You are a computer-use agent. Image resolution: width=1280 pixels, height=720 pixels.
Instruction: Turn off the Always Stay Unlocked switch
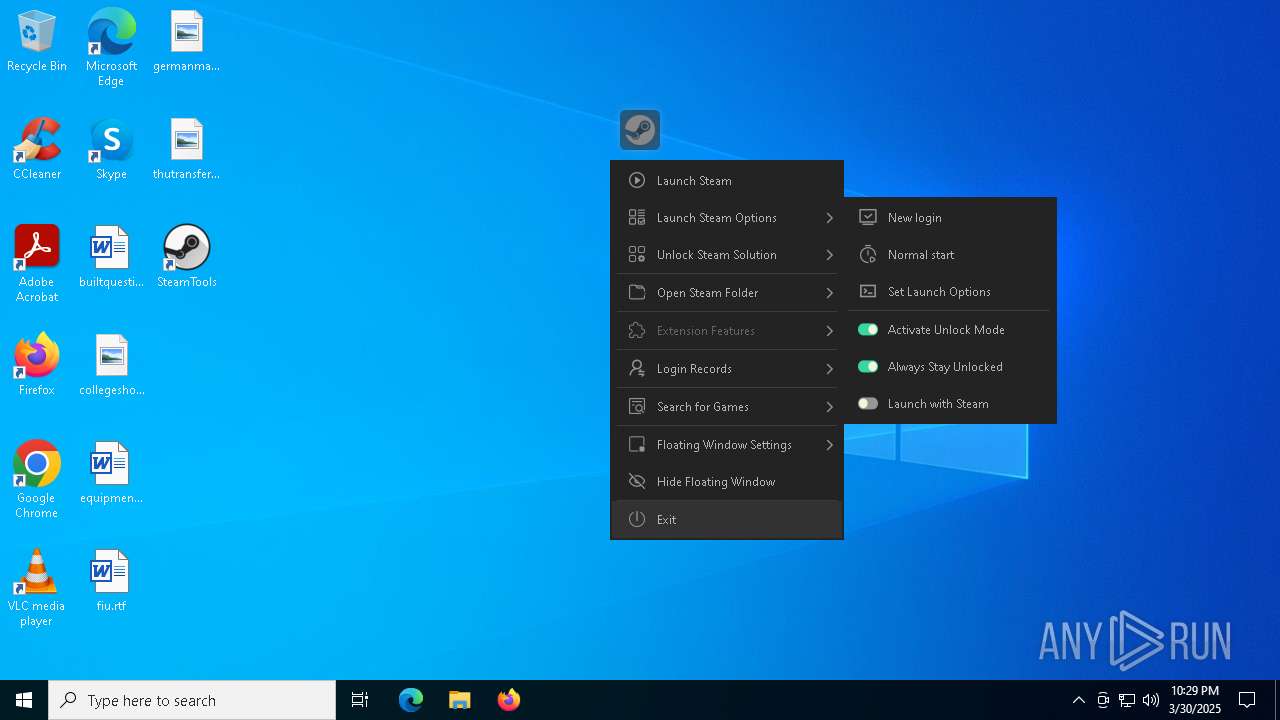[868, 367]
